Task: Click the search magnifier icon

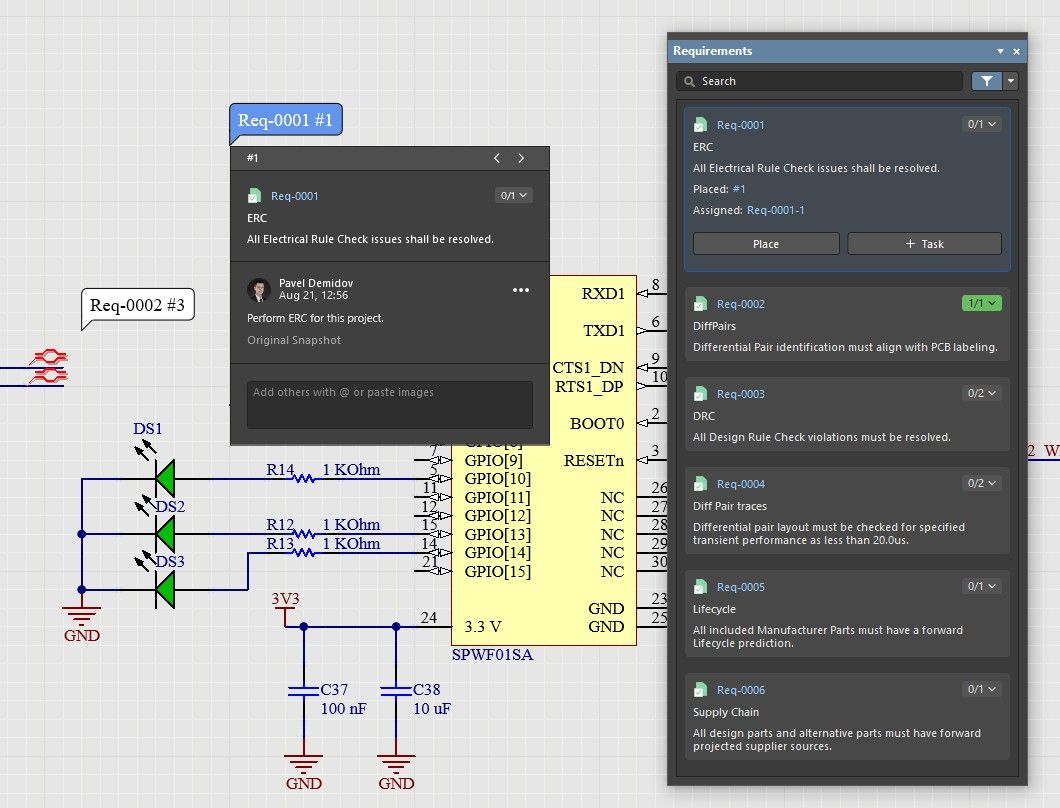Action: coord(690,81)
